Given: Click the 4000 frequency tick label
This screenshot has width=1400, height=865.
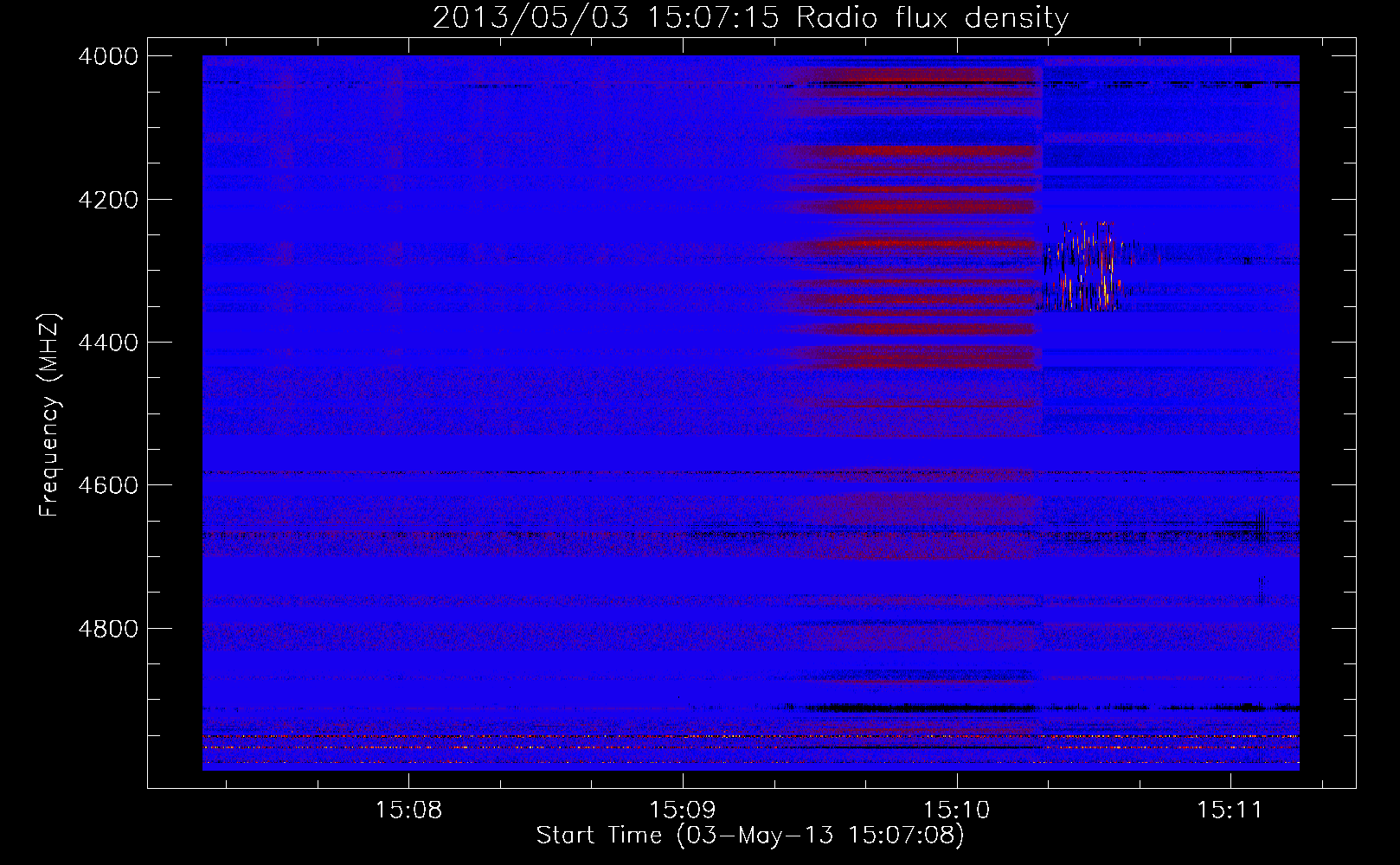Looking at the screenshot, I should (x=108, y=56).
